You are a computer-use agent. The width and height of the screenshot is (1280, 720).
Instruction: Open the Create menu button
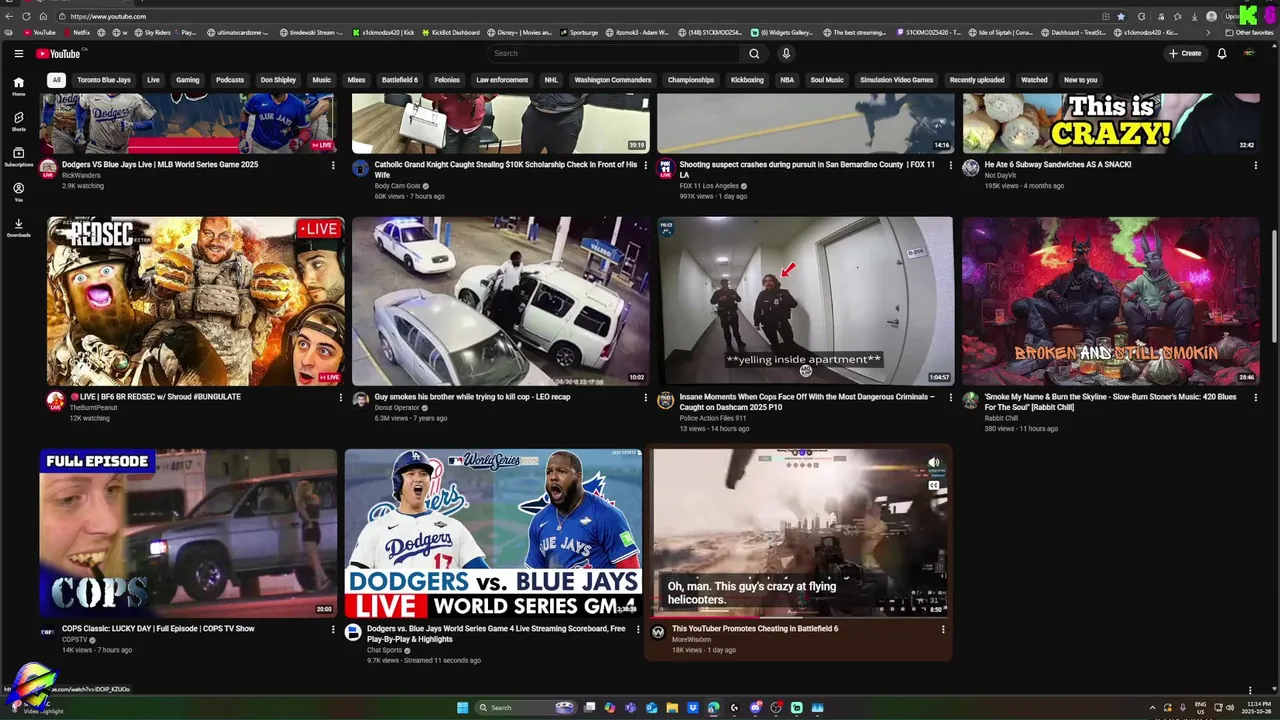1184,53
